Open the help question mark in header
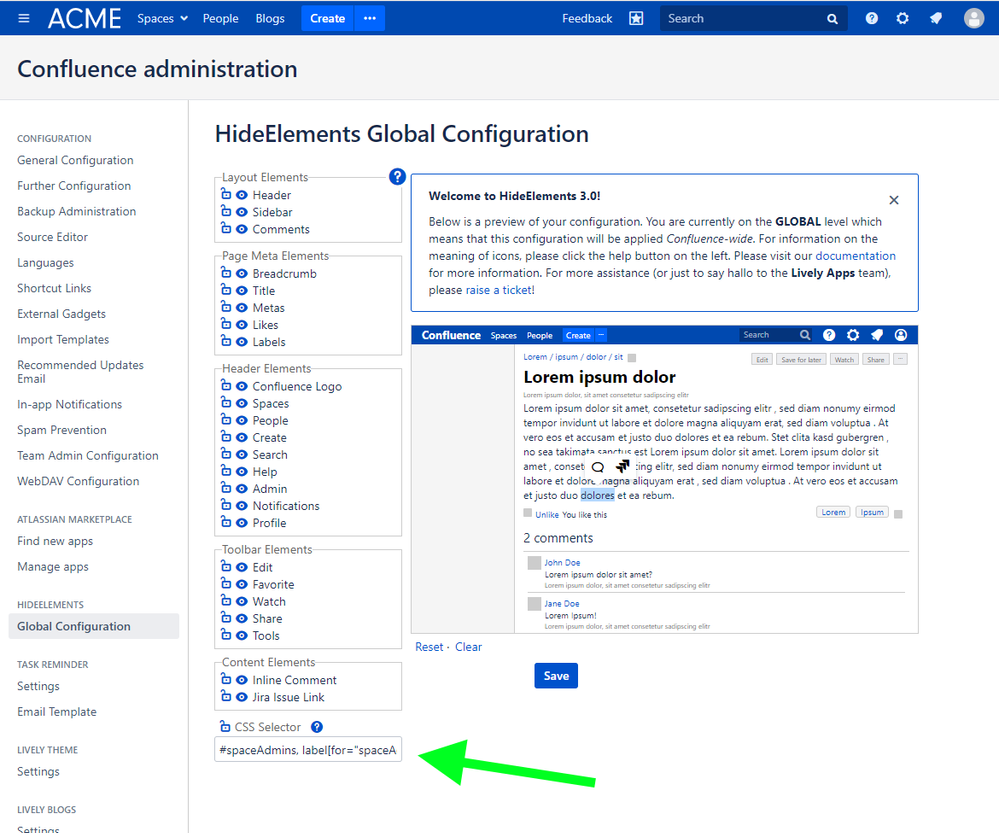Viewport: 999px width, 833px height. click(x=872, y=18)
